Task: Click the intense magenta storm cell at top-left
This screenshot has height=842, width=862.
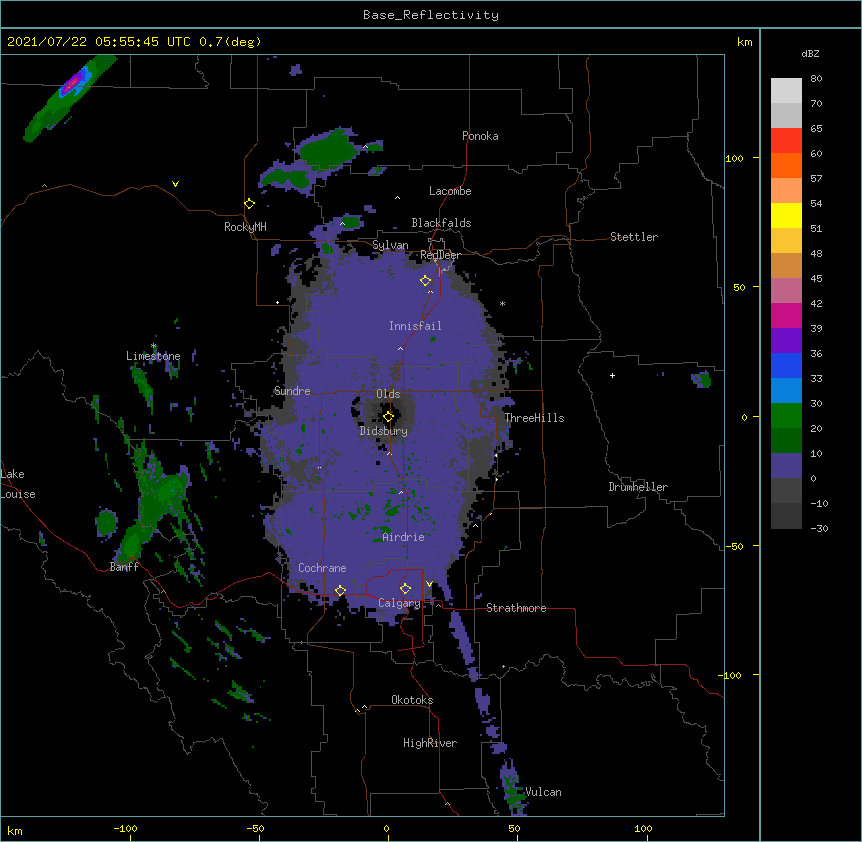Action: point(74,84)
